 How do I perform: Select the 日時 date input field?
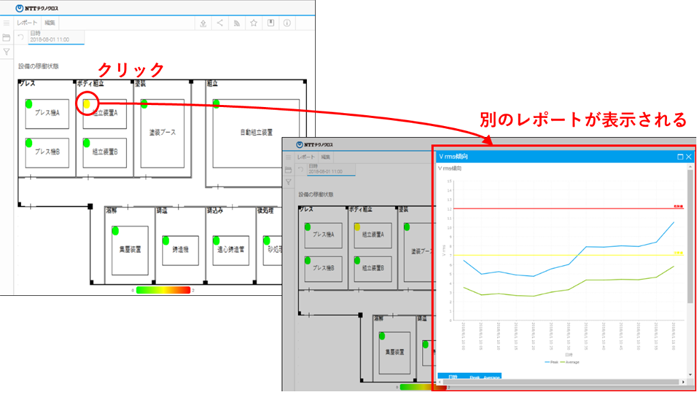coord(56,37)
